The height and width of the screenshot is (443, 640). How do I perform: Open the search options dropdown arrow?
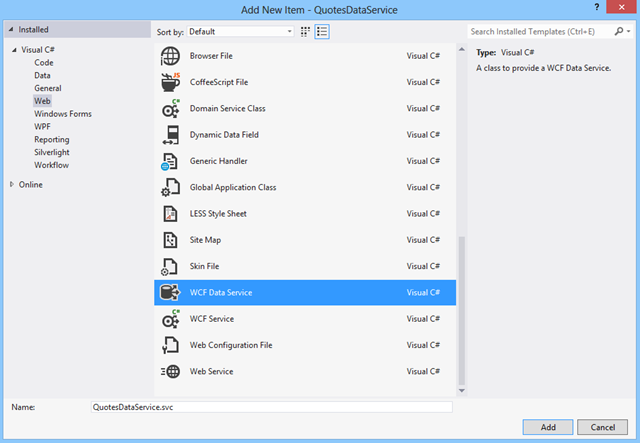click(x=629, y=31)
